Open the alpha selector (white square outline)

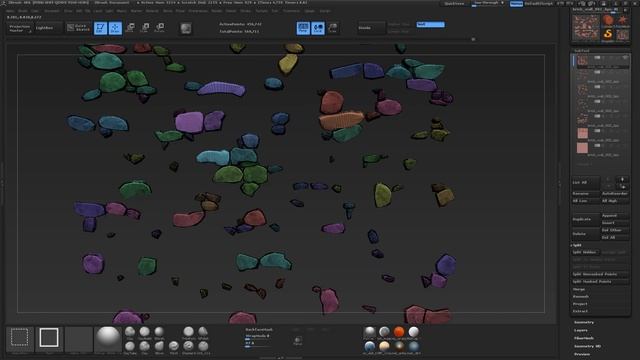pos(49,338)
